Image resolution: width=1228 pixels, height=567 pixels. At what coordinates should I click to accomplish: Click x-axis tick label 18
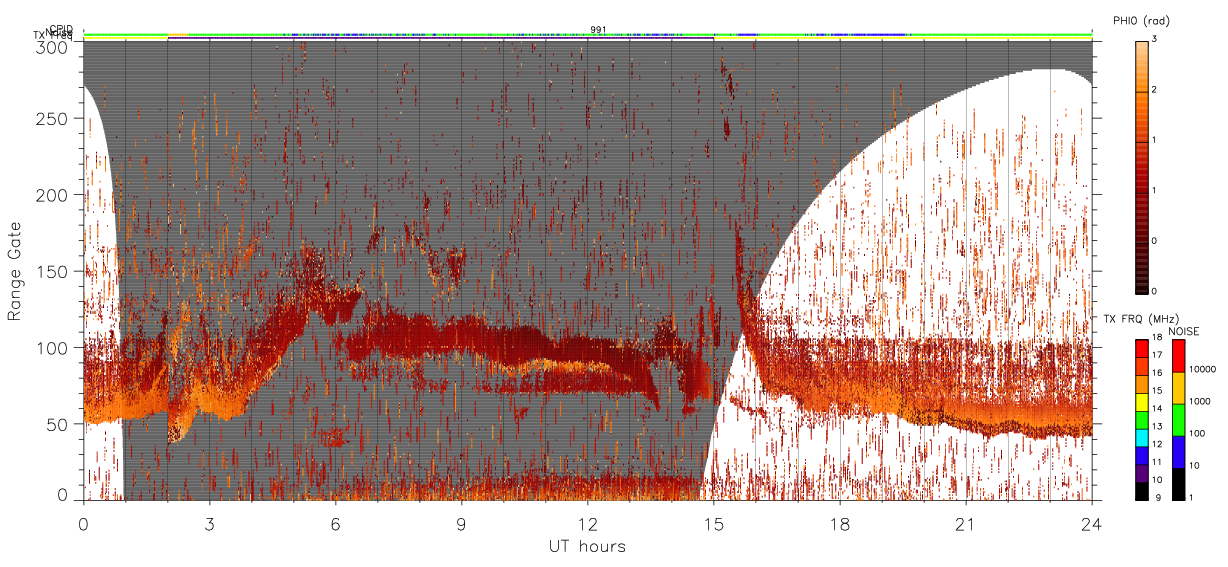839,524
